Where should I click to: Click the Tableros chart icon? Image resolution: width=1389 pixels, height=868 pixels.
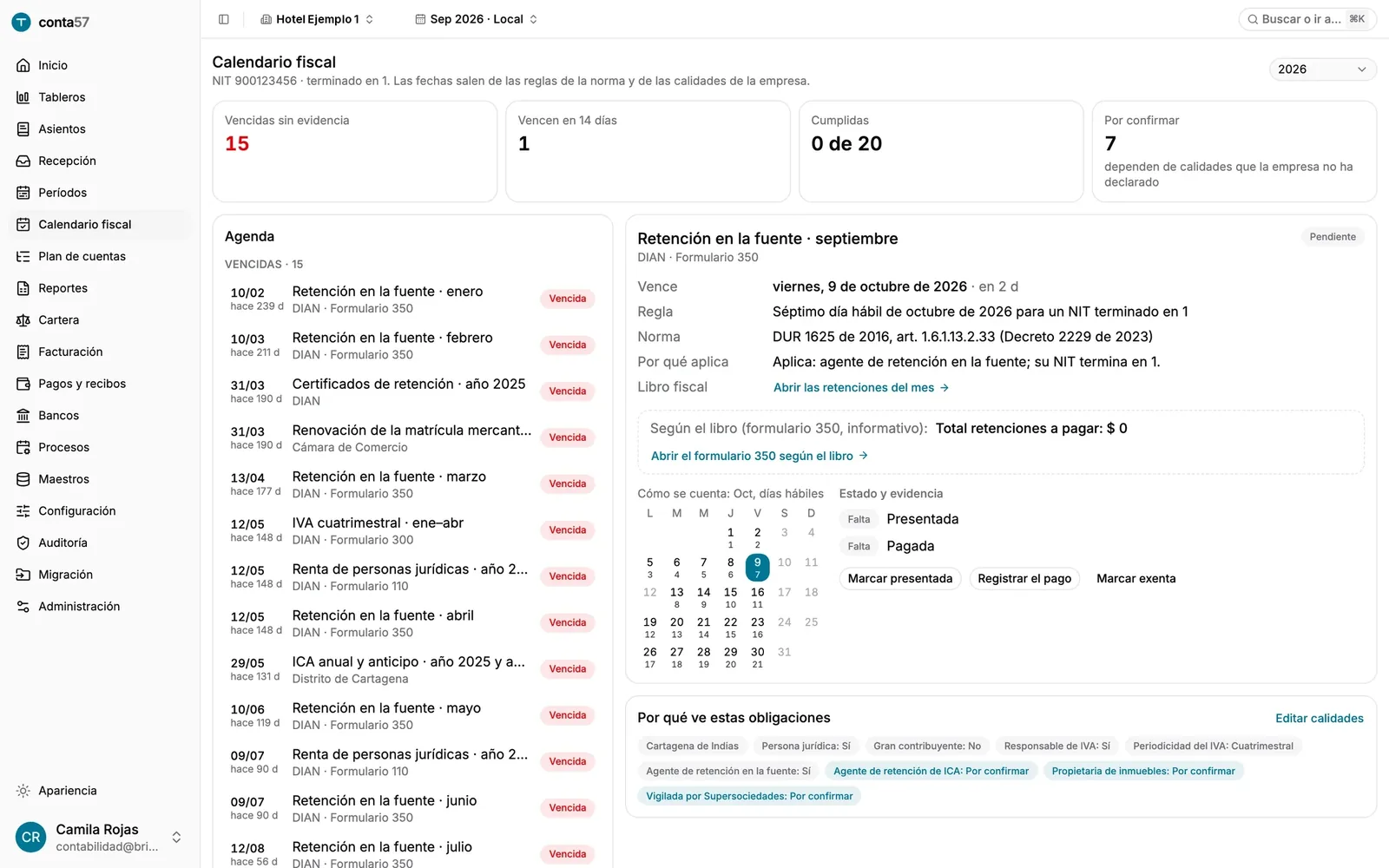pos(23,97)
